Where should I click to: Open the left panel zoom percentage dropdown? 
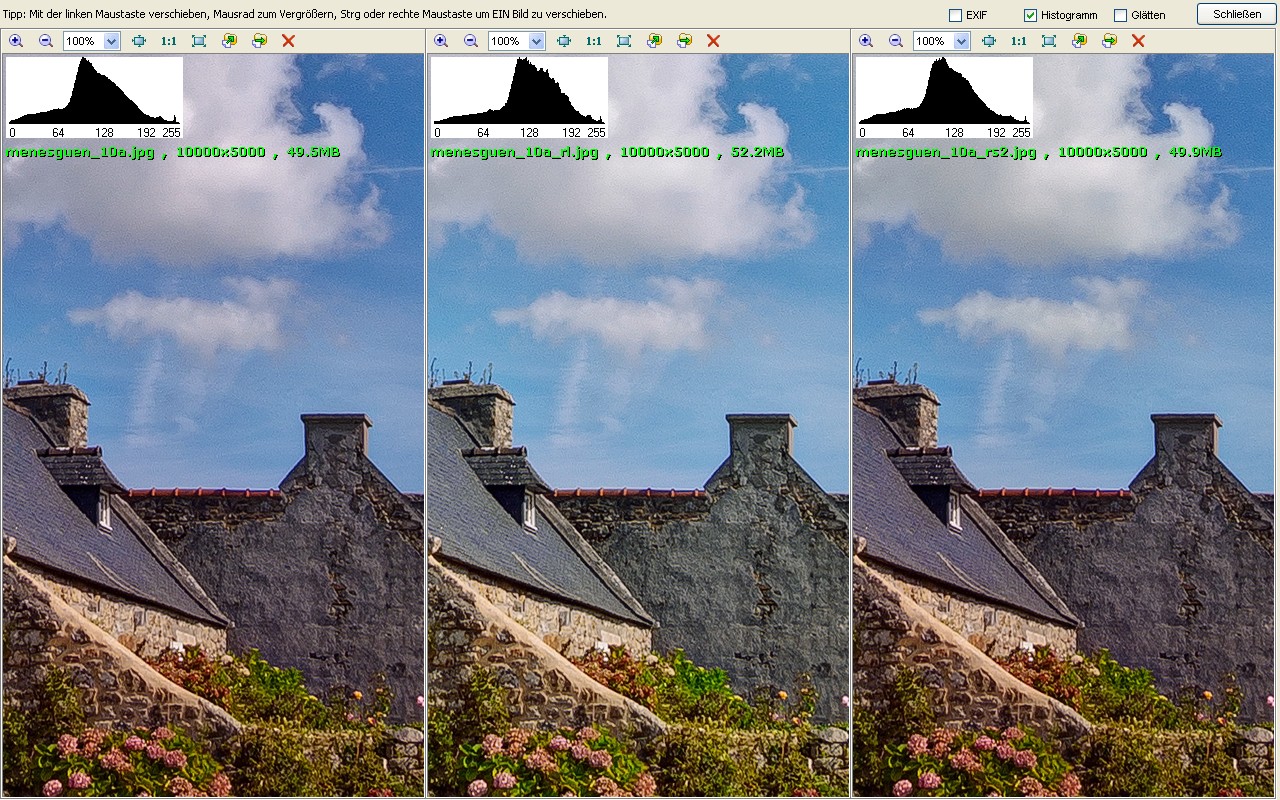[111, 41]
